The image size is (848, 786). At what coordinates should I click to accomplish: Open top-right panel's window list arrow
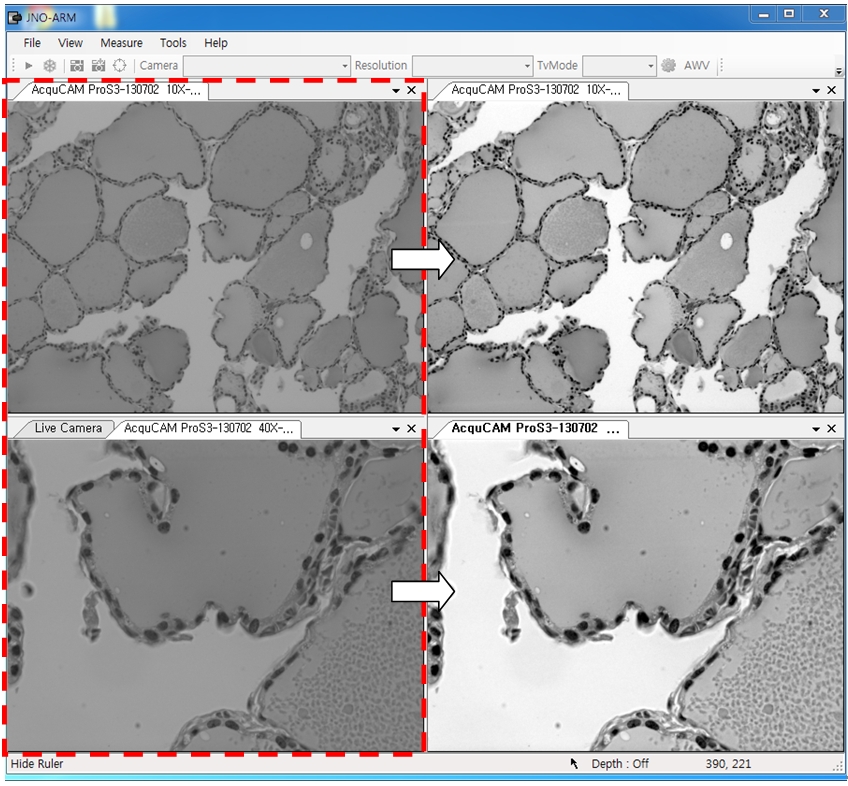[x=816, y=90]
